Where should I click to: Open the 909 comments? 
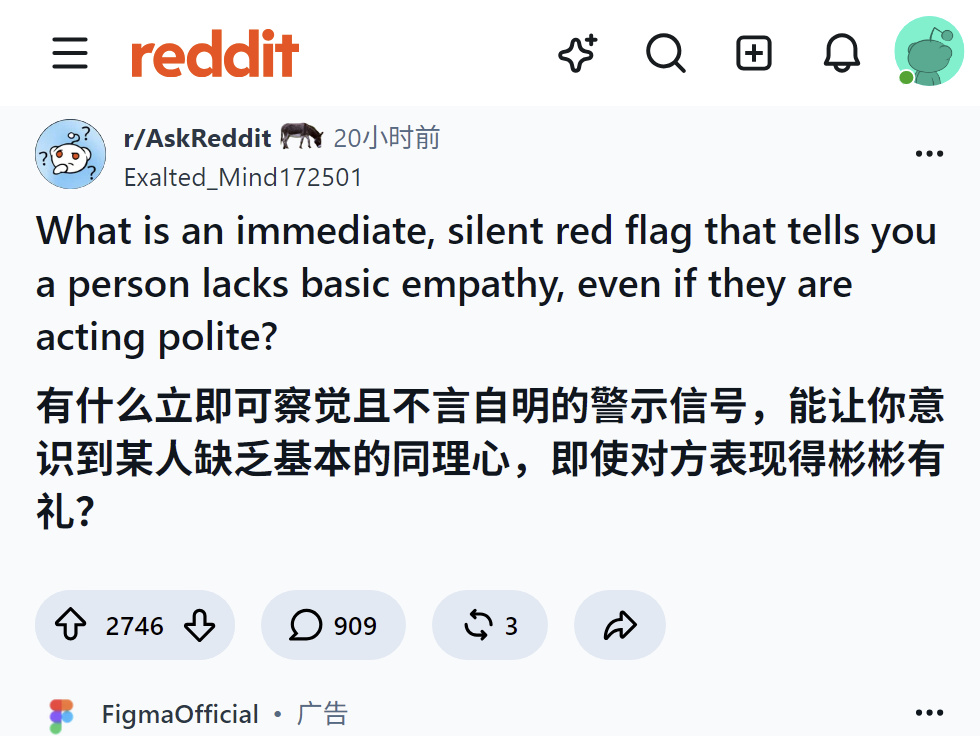pyautogui.click(x=333, y=625)
